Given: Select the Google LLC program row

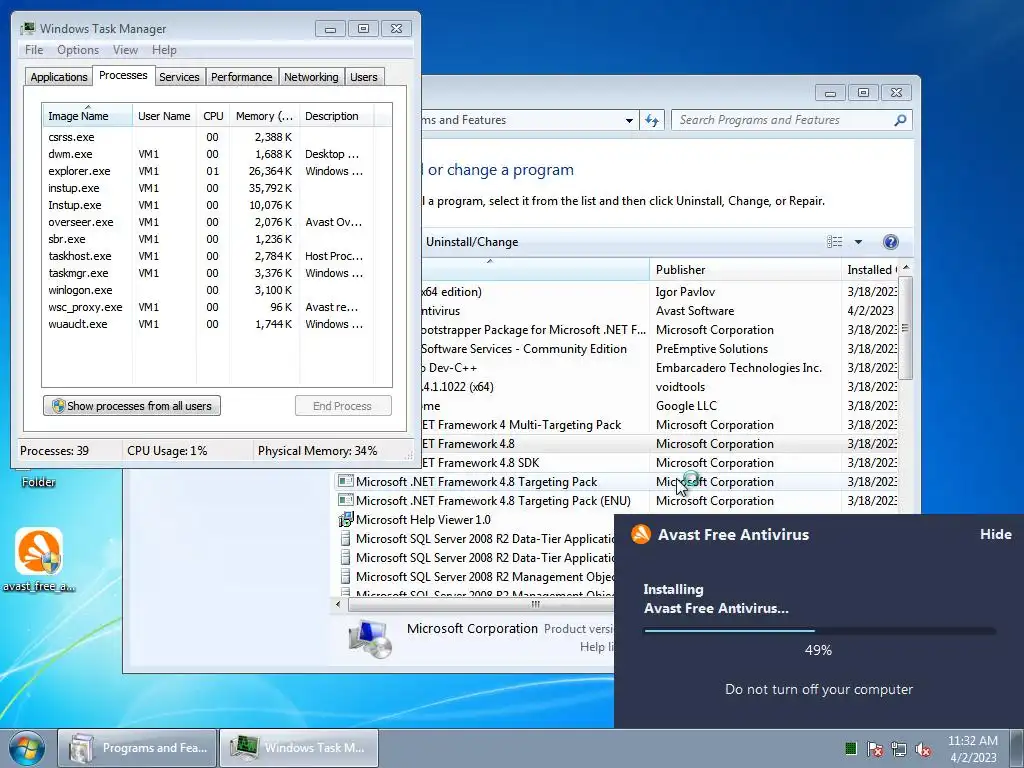Looking at the screenshot, I should (660, 406).
